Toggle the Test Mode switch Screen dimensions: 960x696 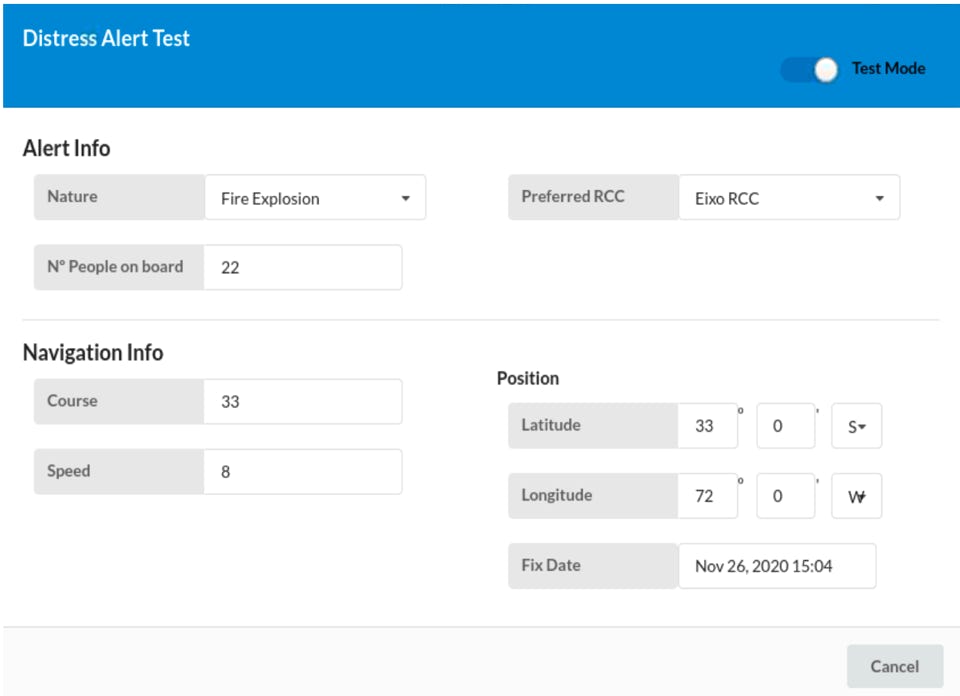810,69
